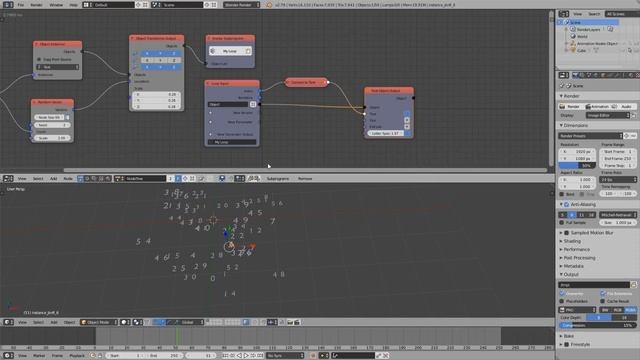
Task: Click the play animation button in timeline
Action: tap(246, 356)
